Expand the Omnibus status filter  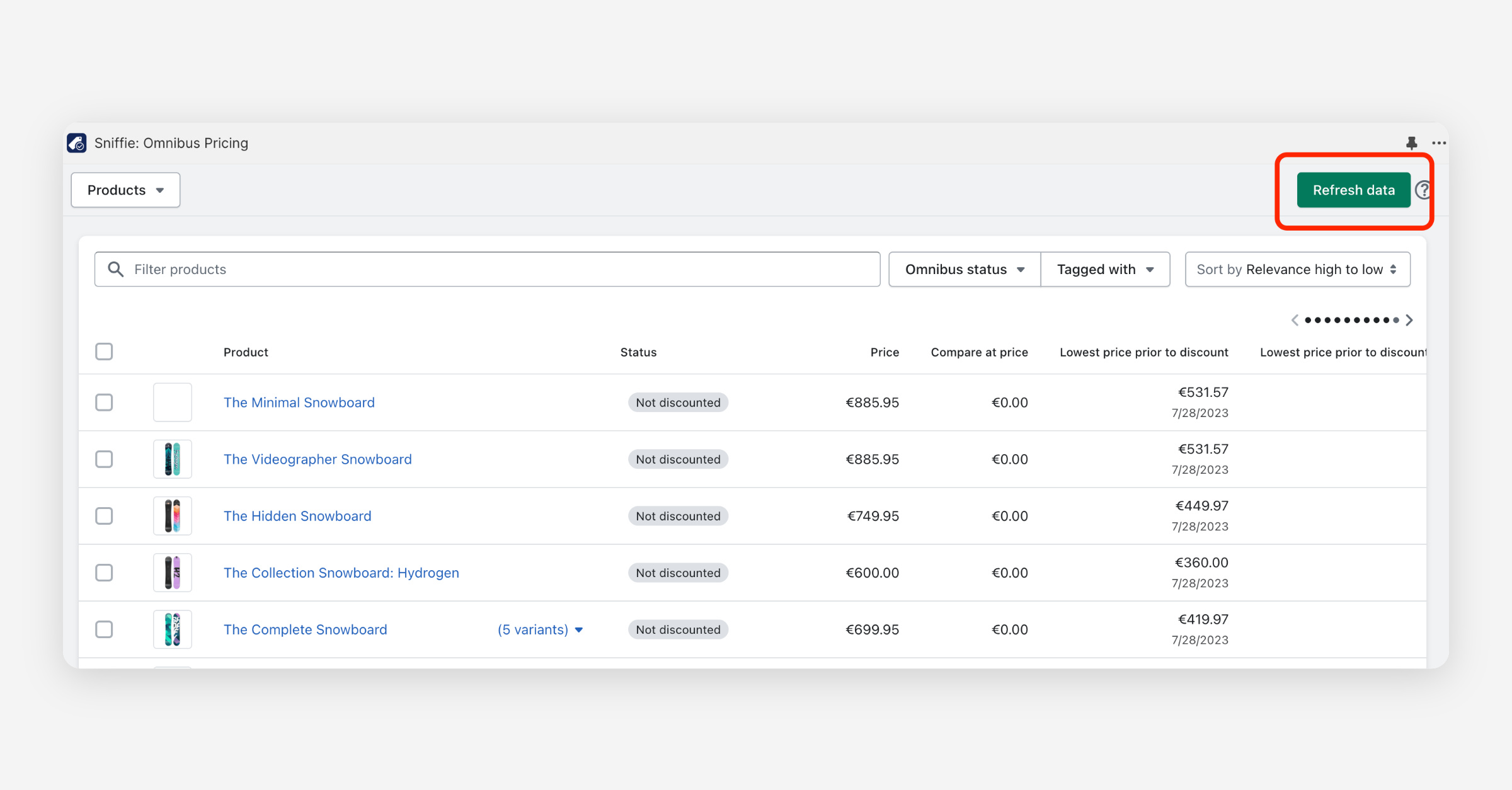tap(964, 270)
